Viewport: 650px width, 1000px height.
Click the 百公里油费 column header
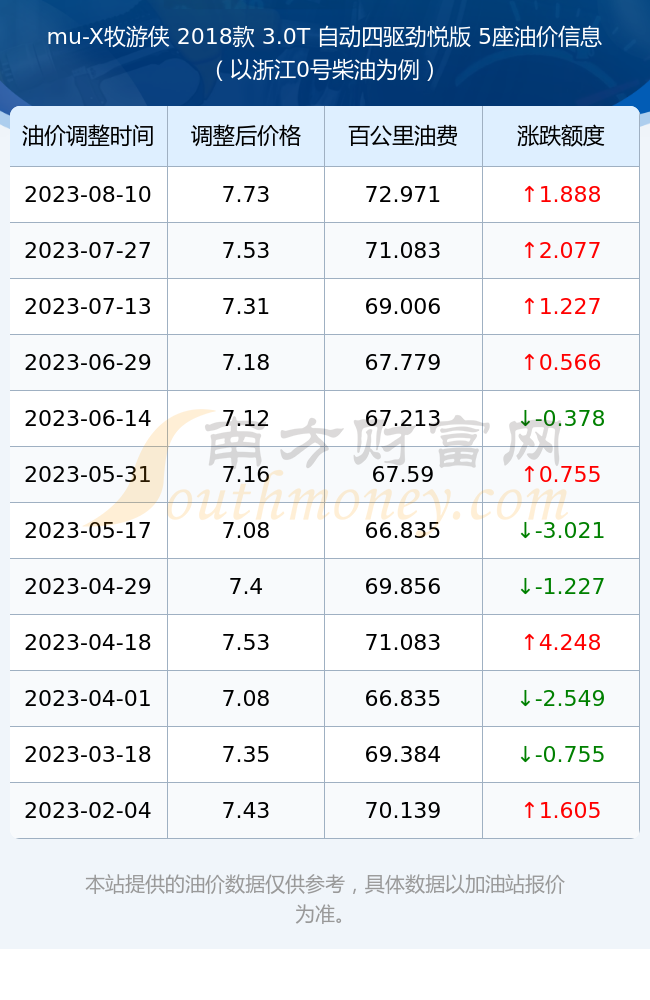coord(403,136)
